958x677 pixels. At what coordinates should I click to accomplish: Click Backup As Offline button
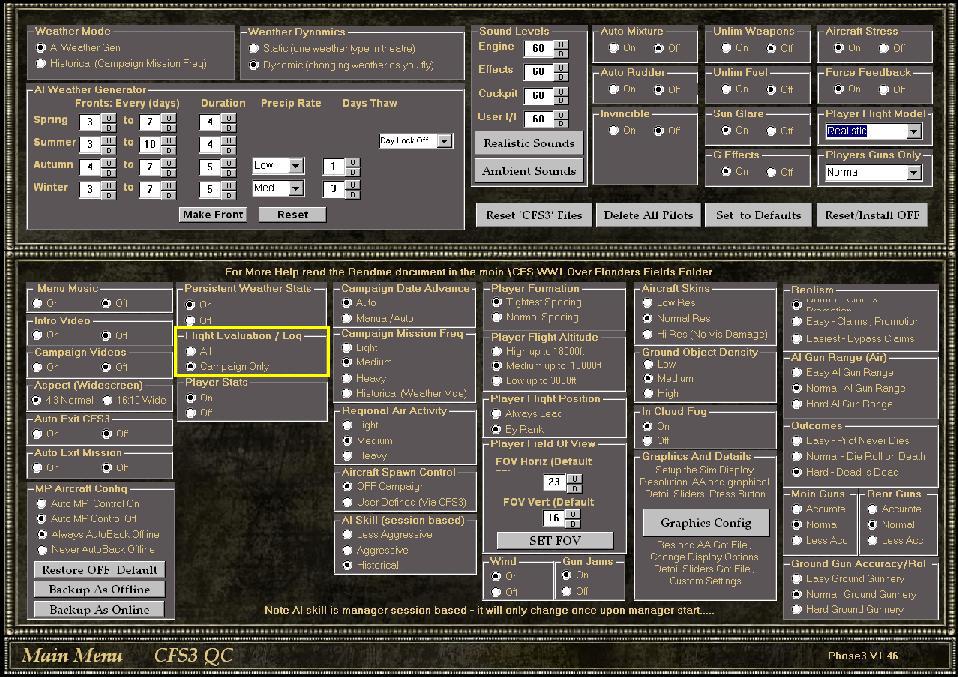[100, 590]
